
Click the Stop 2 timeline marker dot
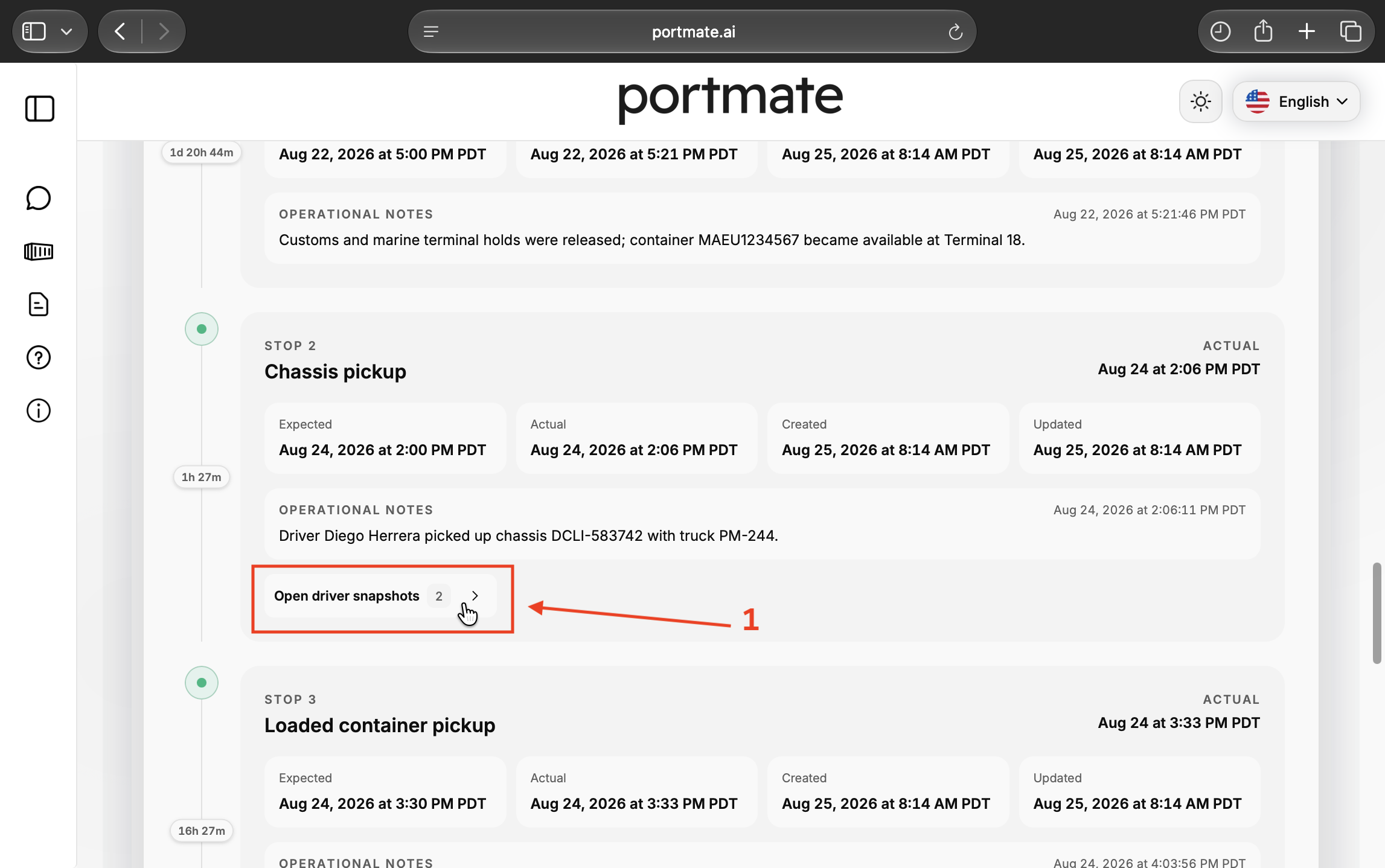pos(202,329)
